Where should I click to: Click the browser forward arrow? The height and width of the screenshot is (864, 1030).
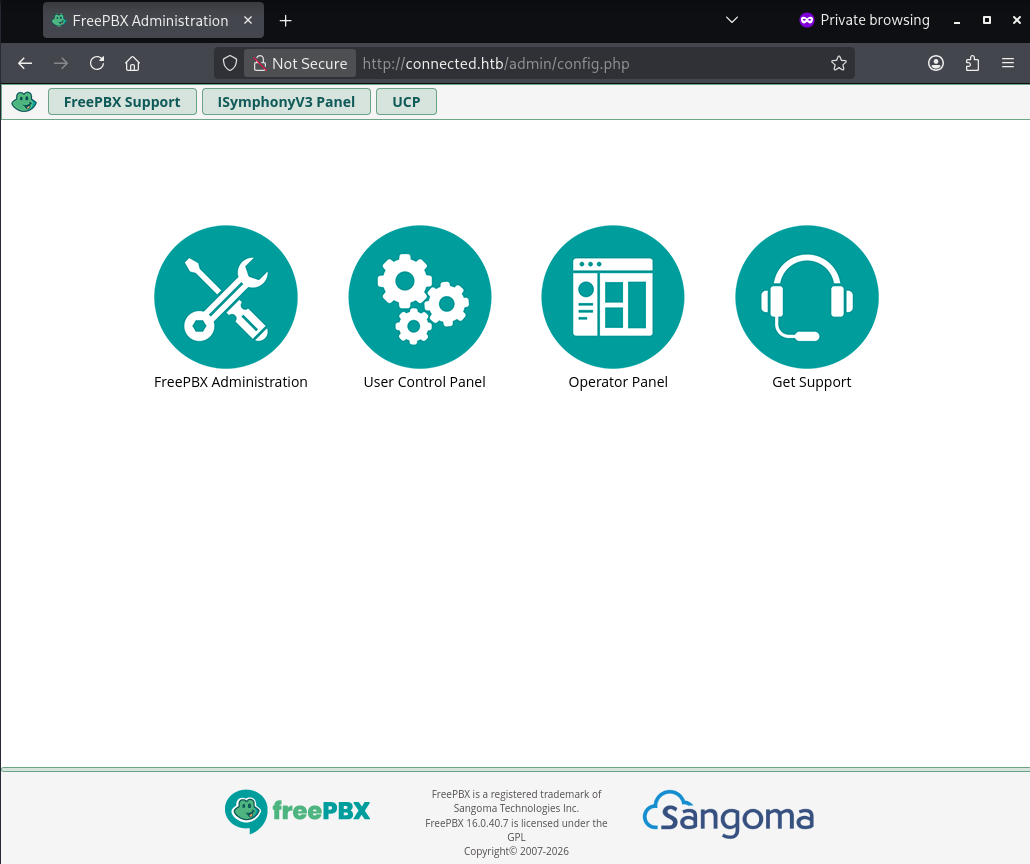tap(60, 63)
